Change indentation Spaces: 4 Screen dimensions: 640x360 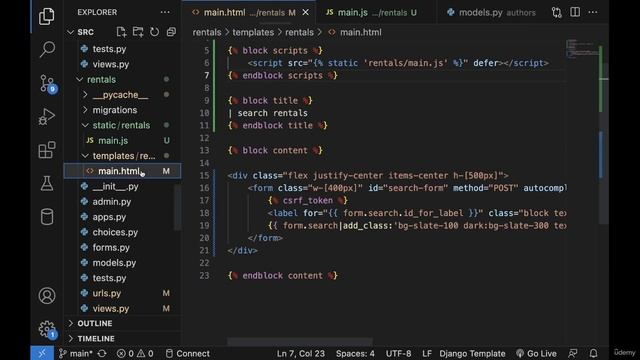point(355,353)
